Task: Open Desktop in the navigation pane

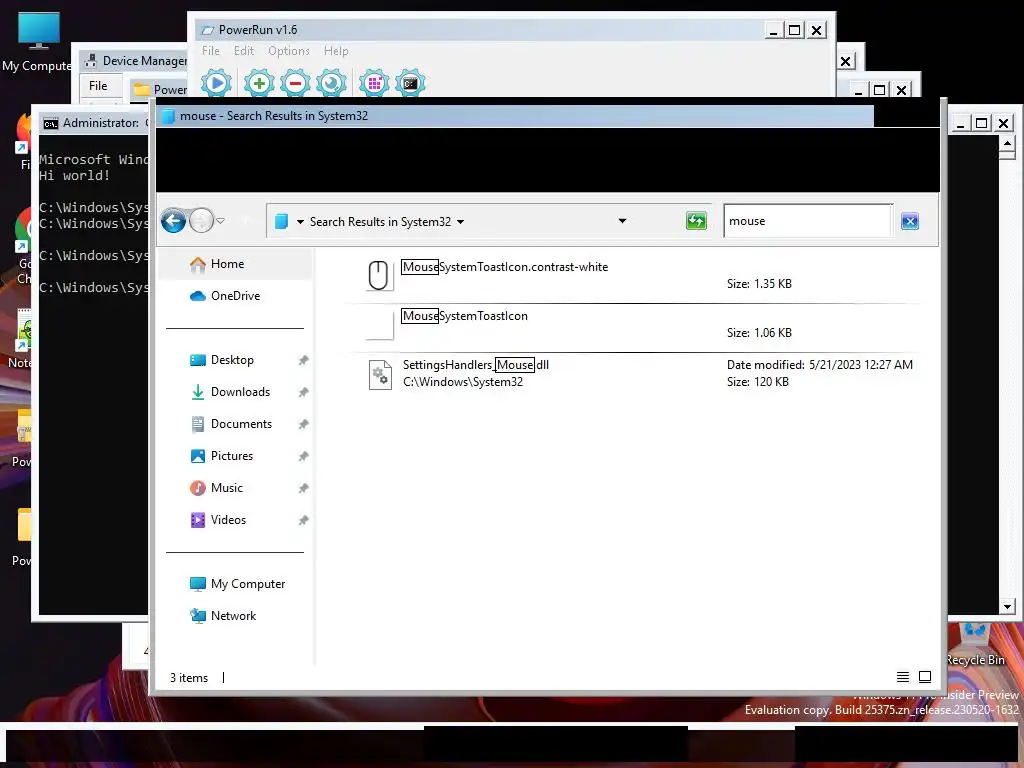Action: coord(235,360)
